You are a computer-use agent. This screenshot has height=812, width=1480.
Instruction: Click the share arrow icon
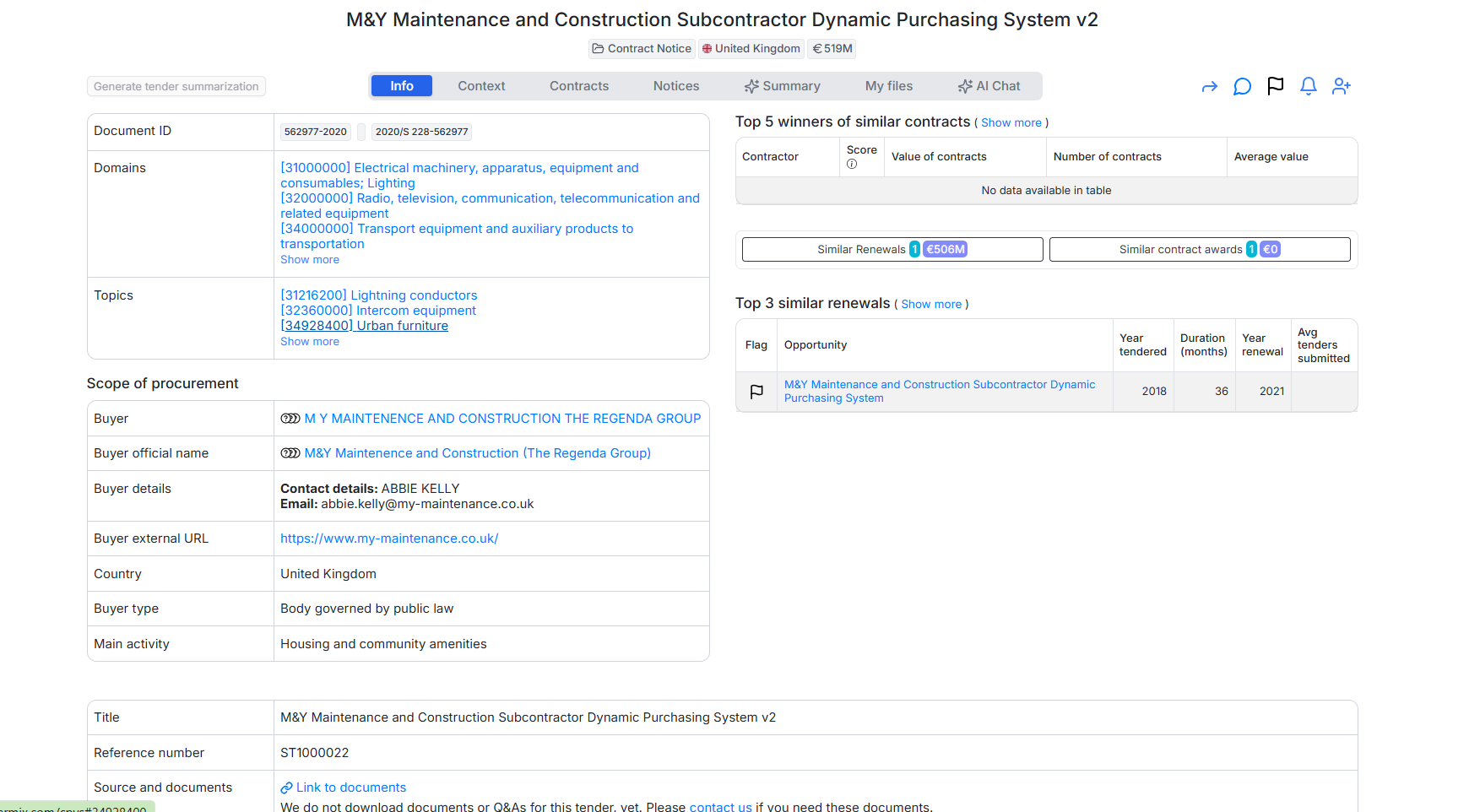point(1209,86)
